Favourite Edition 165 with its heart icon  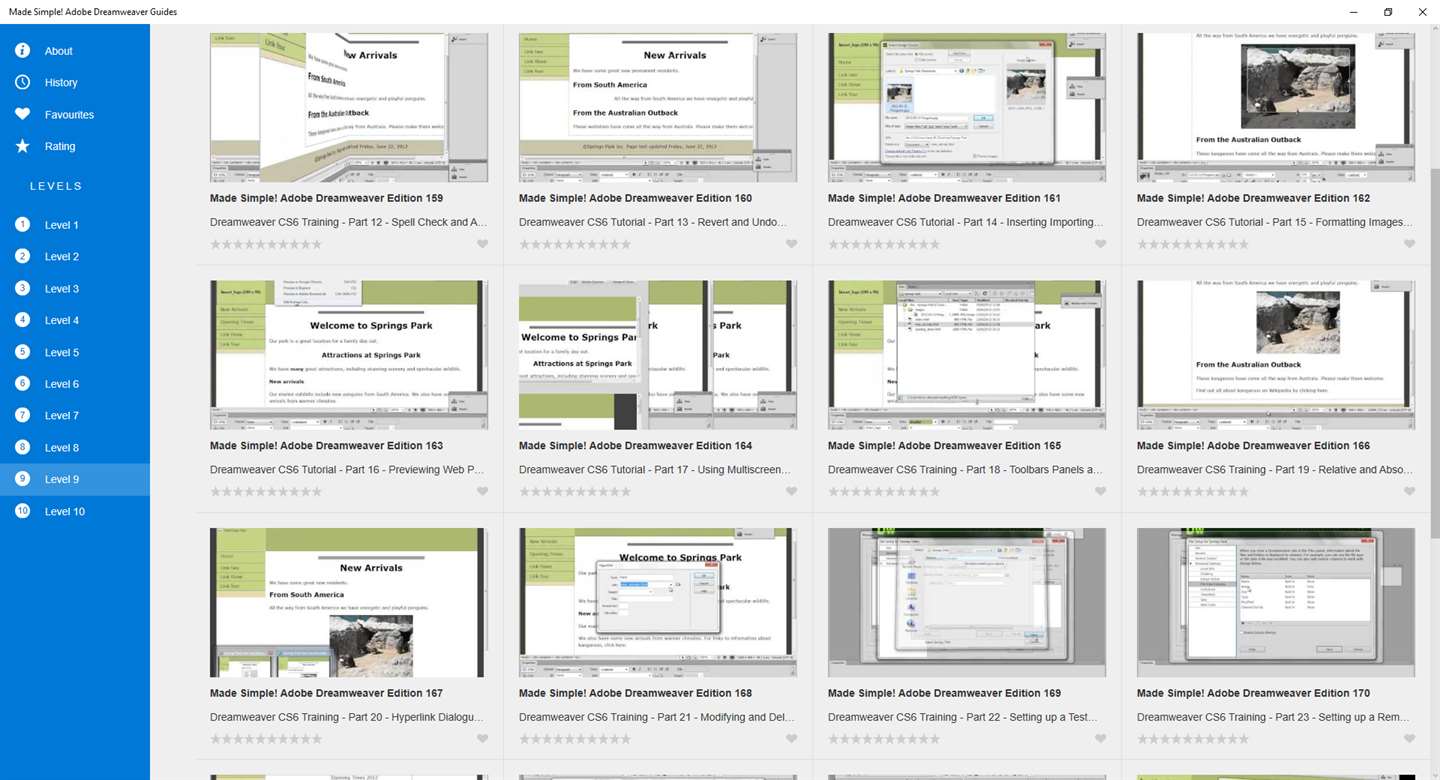(1100, 491)
